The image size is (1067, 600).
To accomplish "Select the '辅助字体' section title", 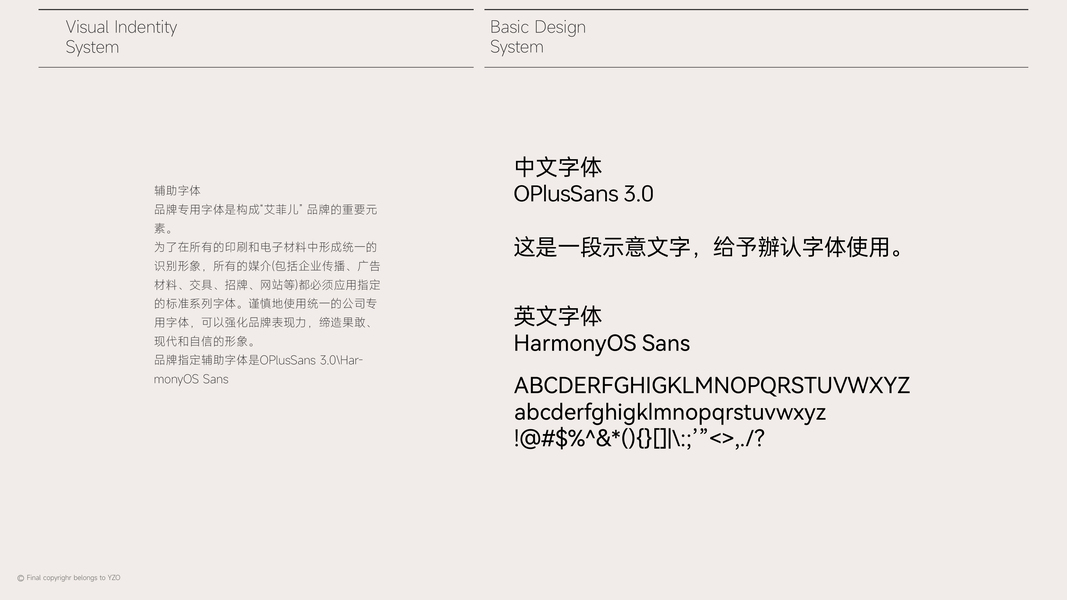I will pos(177,190).
